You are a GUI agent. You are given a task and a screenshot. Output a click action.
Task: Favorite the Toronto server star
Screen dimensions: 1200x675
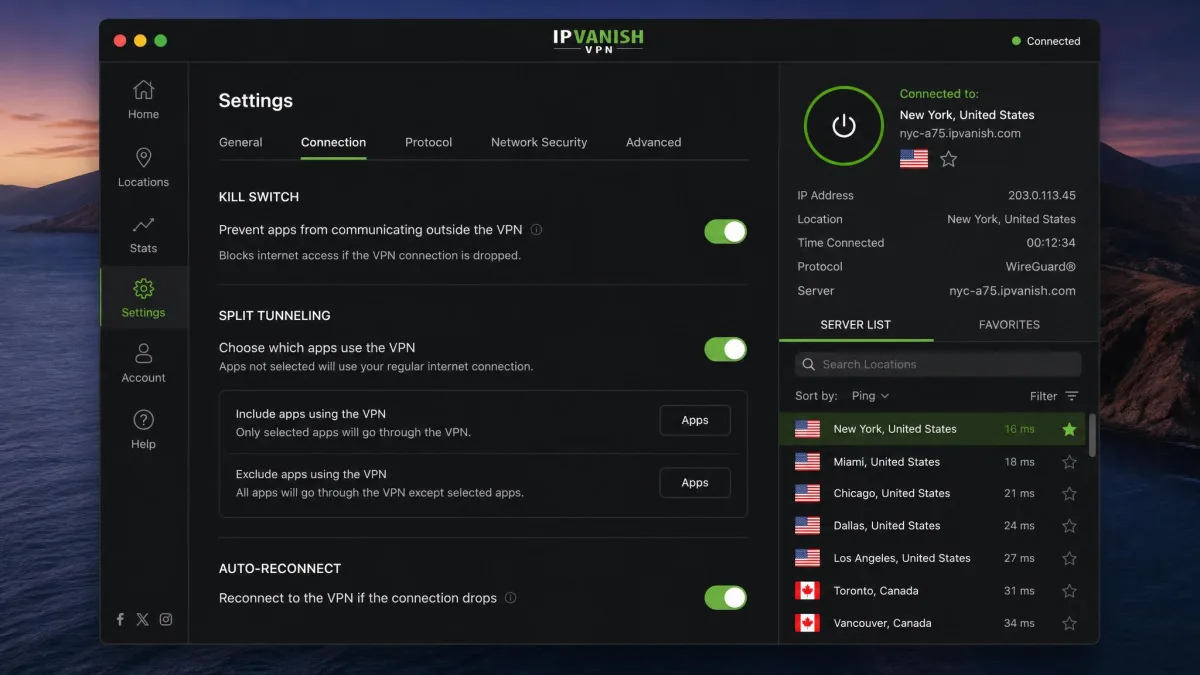click(x=1069, y=591)
